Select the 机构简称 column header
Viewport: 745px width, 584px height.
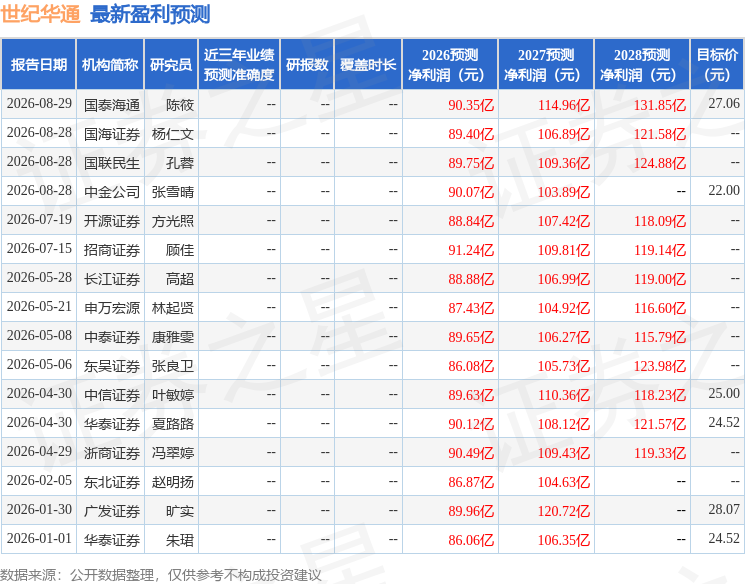[110, 65]
